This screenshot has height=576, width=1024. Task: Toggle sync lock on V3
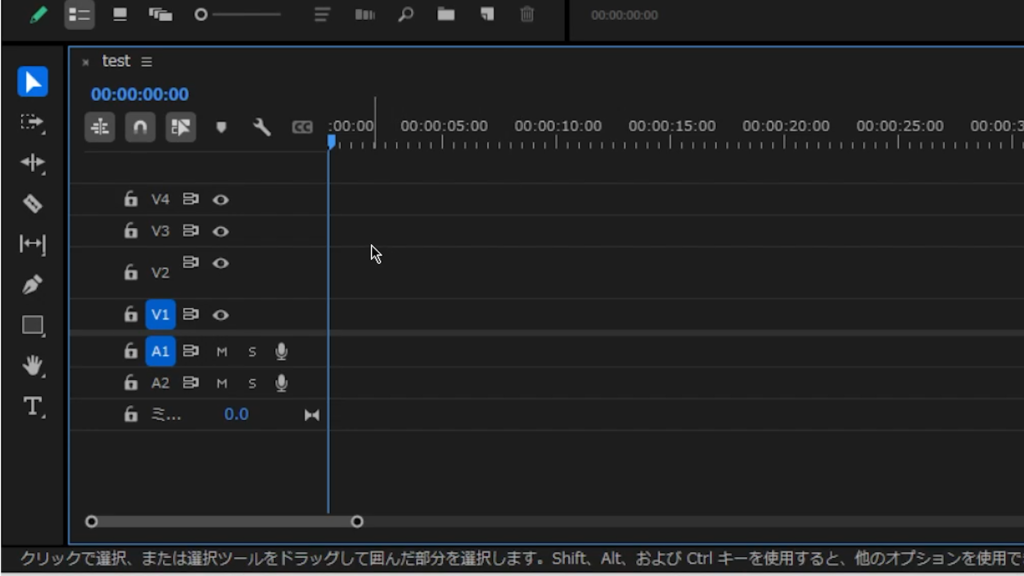pos(191,231)
